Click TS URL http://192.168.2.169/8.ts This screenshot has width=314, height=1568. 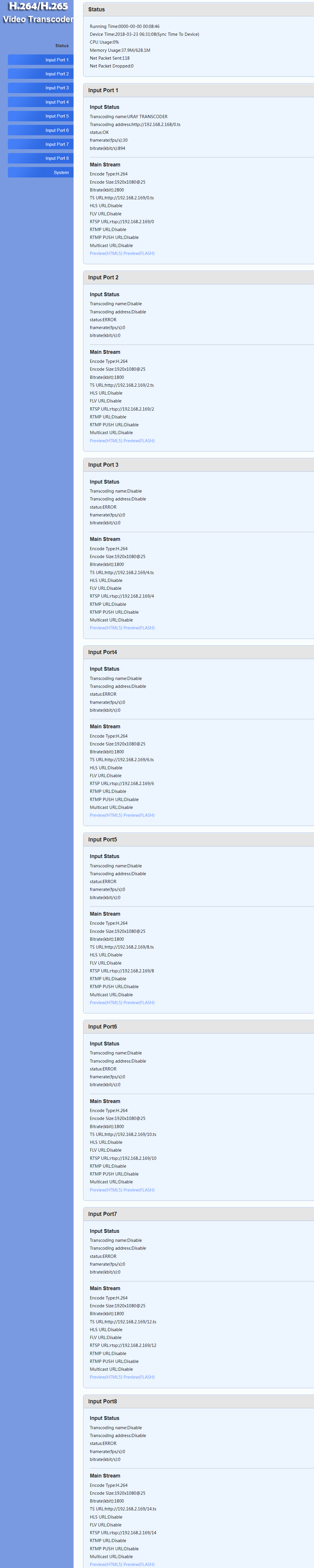pos(122,947)
